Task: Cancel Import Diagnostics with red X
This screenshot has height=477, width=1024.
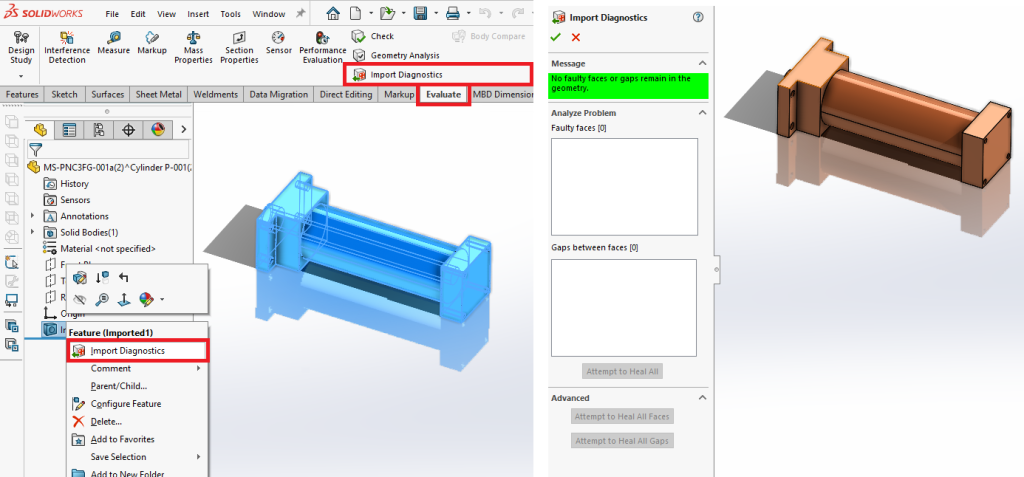Action: tap(575, 37)
